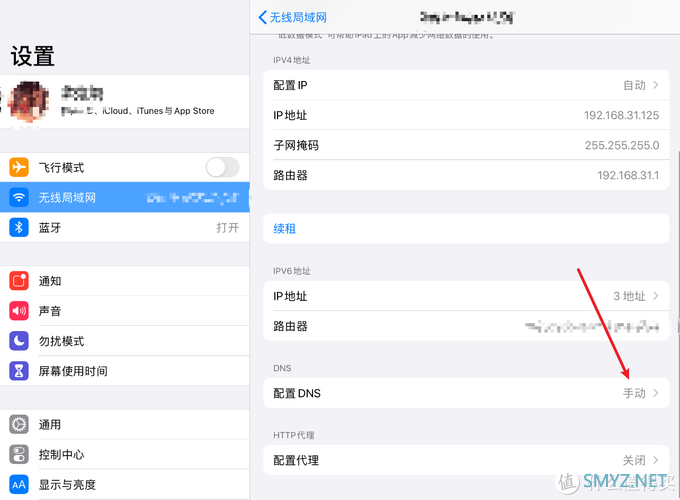Tap the 自动 value in 配置 IP row
680x500 pixels.
click(634, 85)
